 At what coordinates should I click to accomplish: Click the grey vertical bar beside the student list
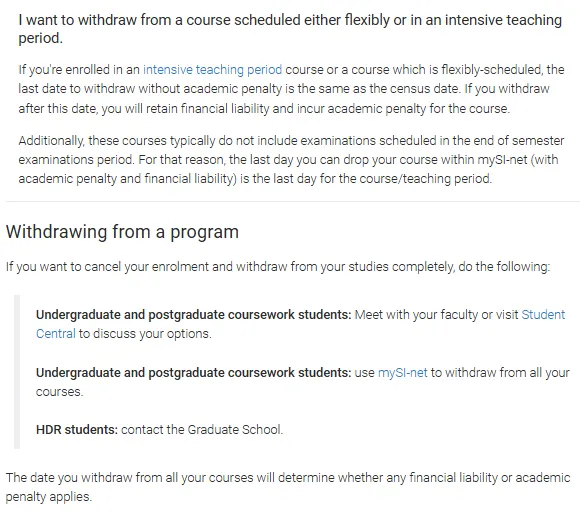17,372
